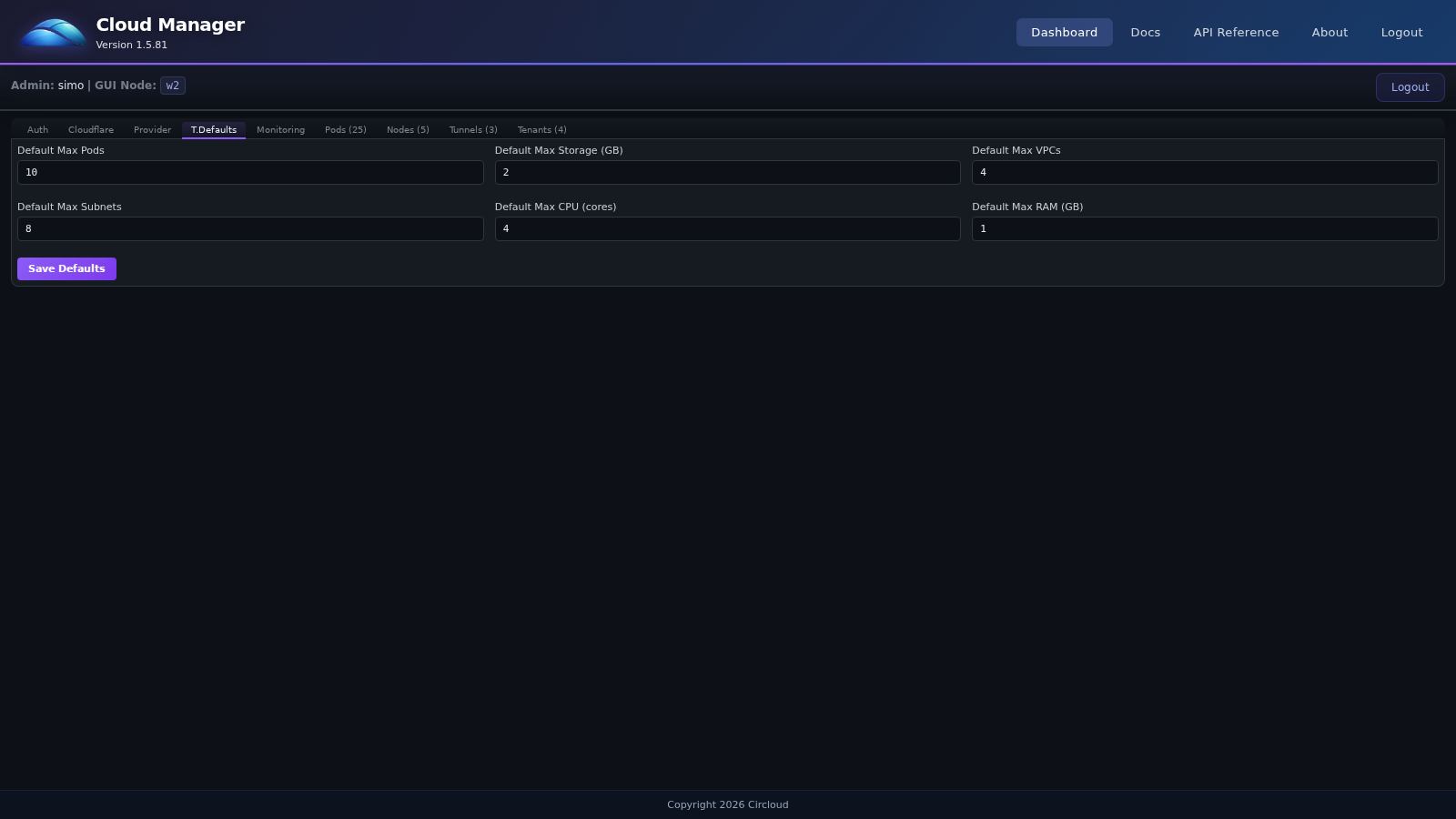
Task: Open the Docs page
Action: coord(1145,32)
